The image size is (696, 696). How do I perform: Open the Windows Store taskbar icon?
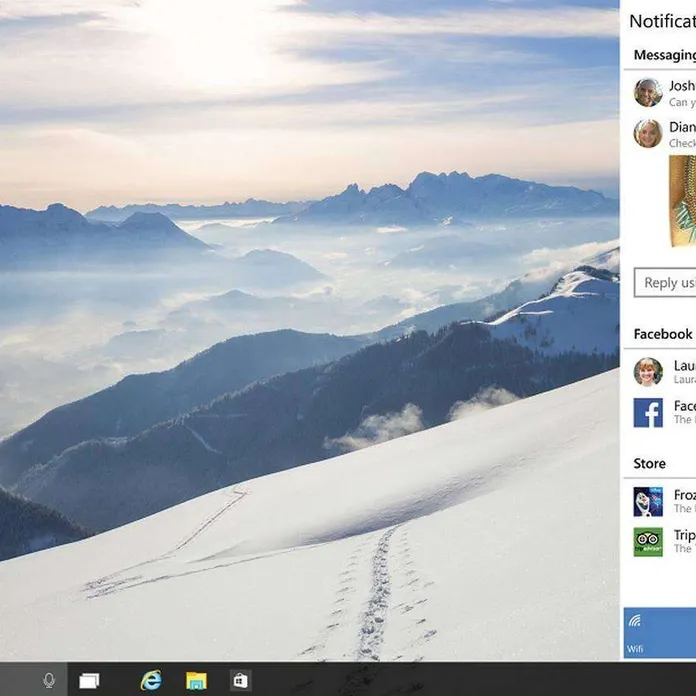point(240,680)
